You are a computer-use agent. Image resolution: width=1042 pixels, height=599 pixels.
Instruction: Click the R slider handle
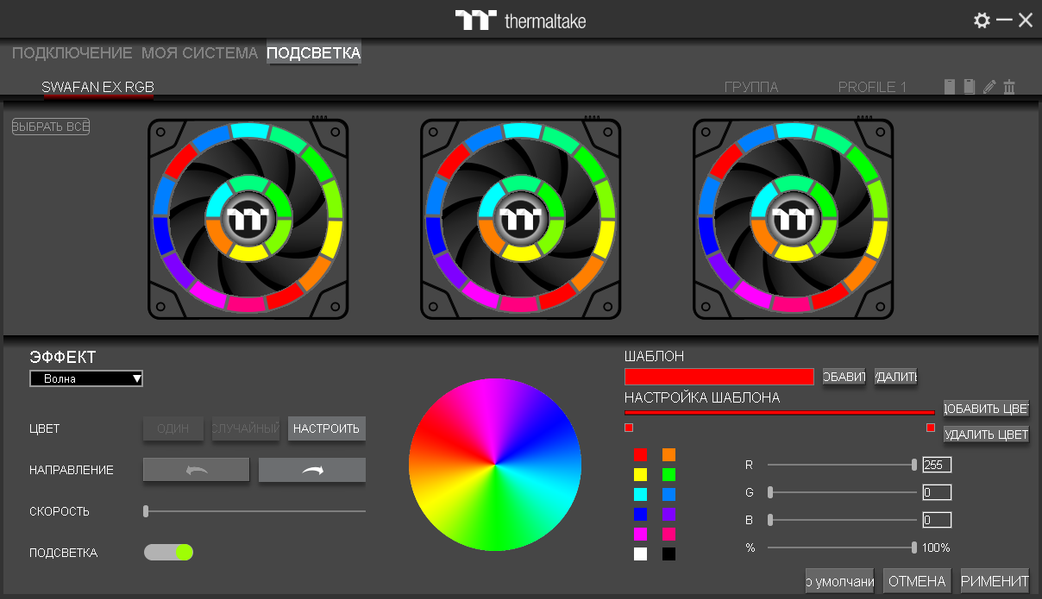tap(914, 465)
